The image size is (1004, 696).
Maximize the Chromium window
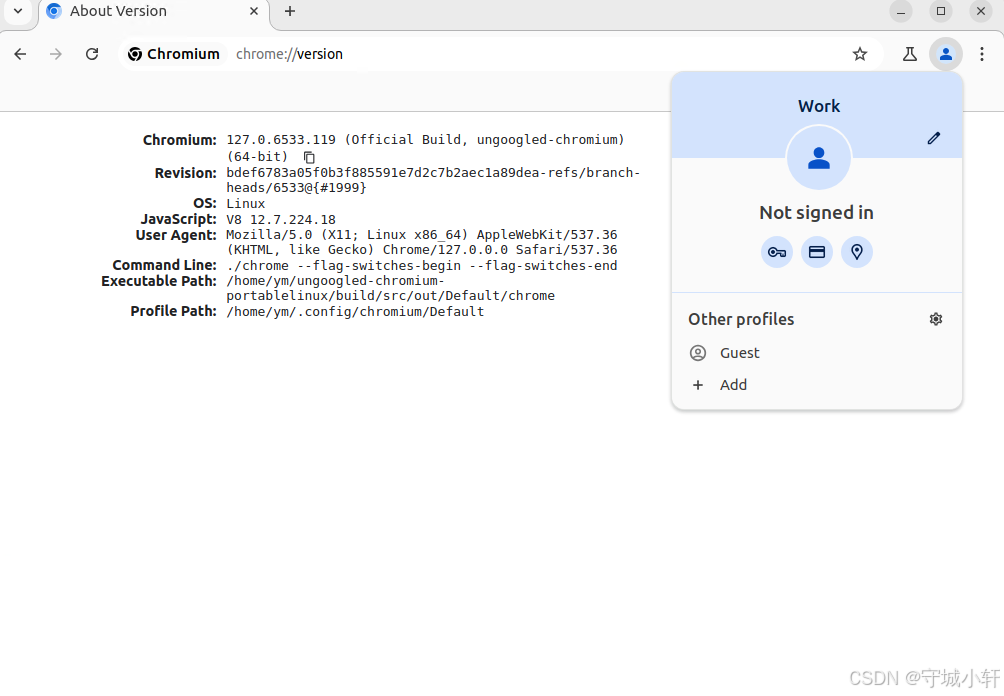point(941,12)
